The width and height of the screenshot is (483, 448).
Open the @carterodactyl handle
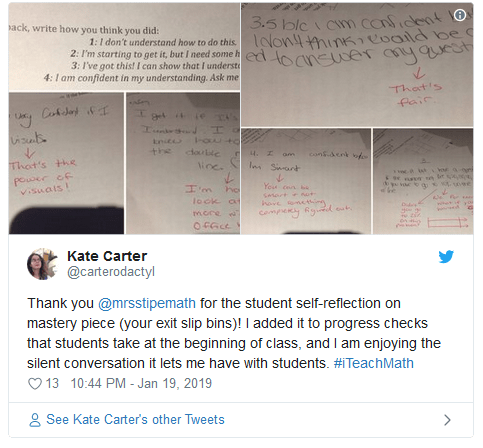click(111, 272)
